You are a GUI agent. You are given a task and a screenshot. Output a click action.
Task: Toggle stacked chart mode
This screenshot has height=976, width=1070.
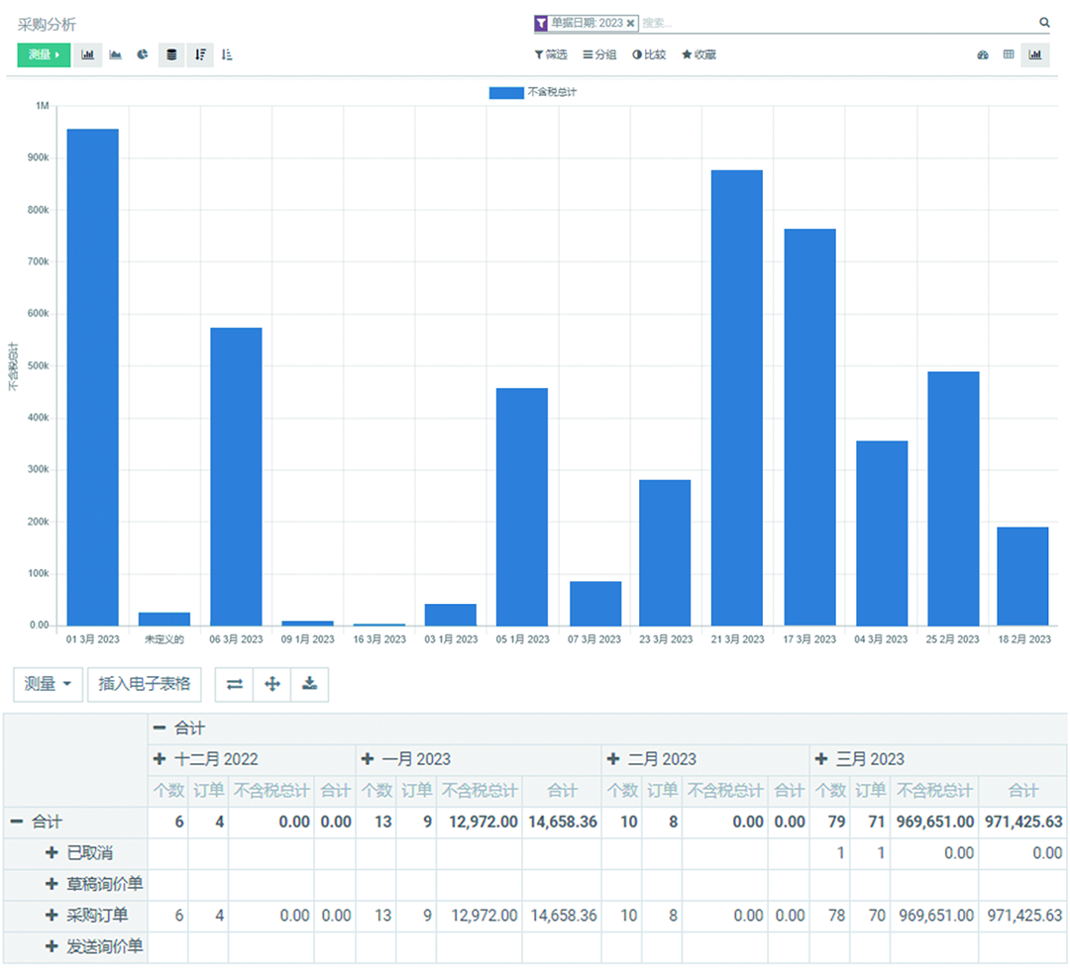(x=172, y=55)
